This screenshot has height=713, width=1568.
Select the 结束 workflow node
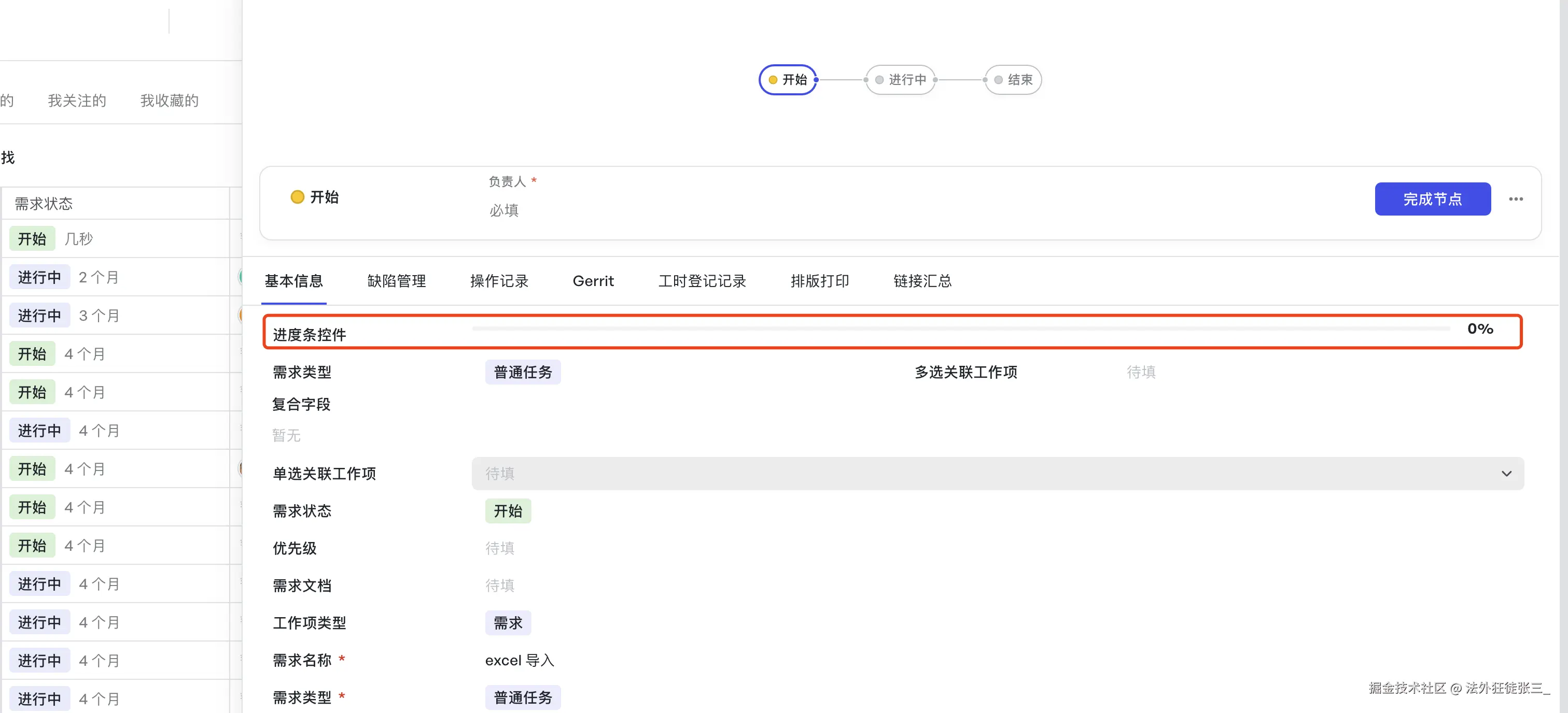pos(1013,80)
